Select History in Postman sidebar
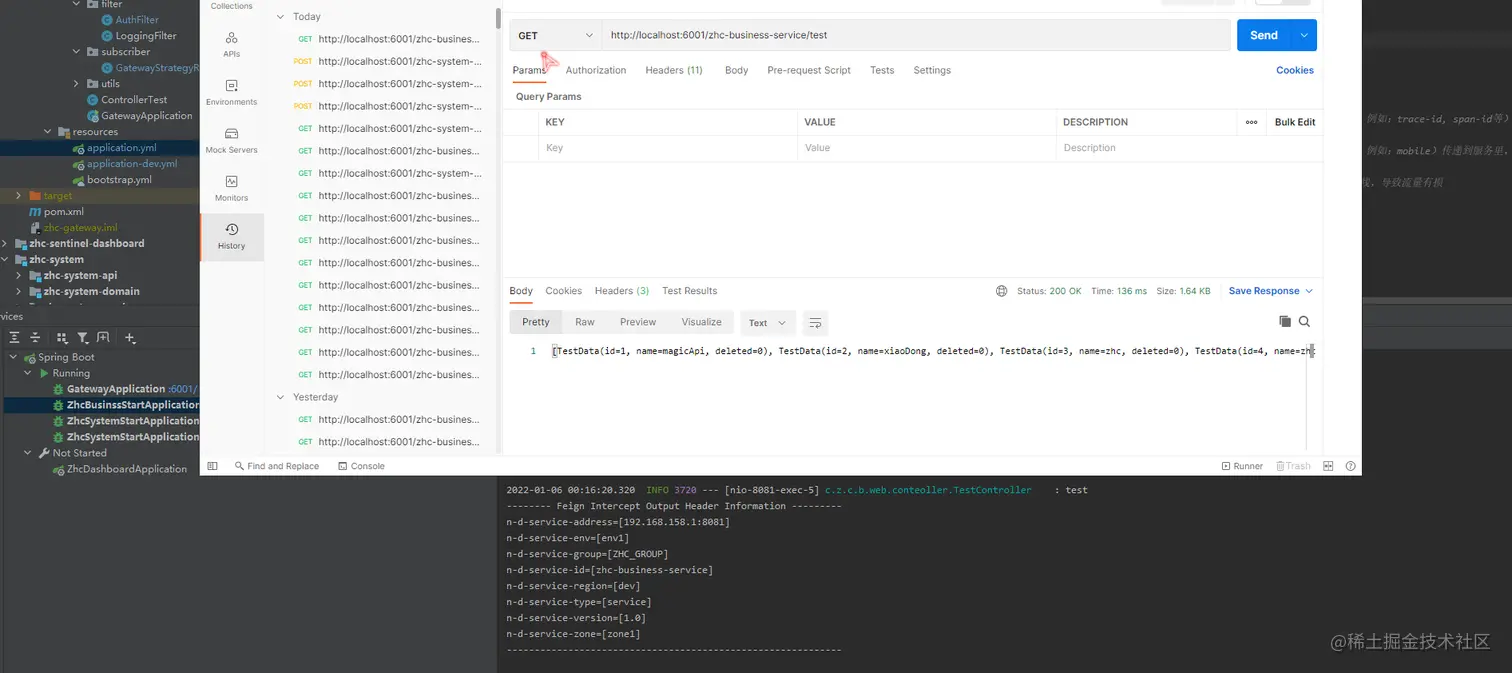 [231, 237]
